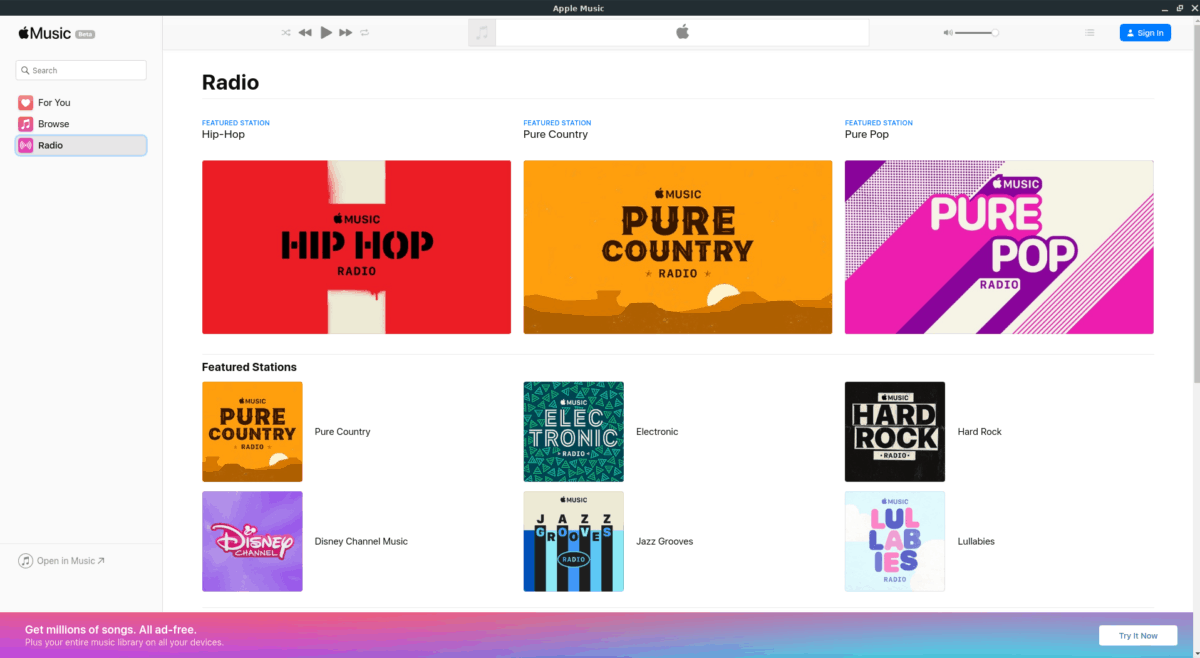Click the Apple Music logo
1200x658 pixels.
[x=45, y=33]
